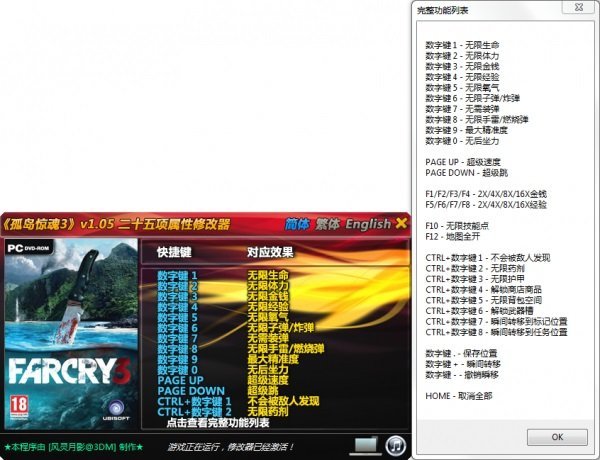Image resolution: width=600 pixels, height=460 pixels.
Task: Click the 对应效果 column header
Action: tap(270, 252)
